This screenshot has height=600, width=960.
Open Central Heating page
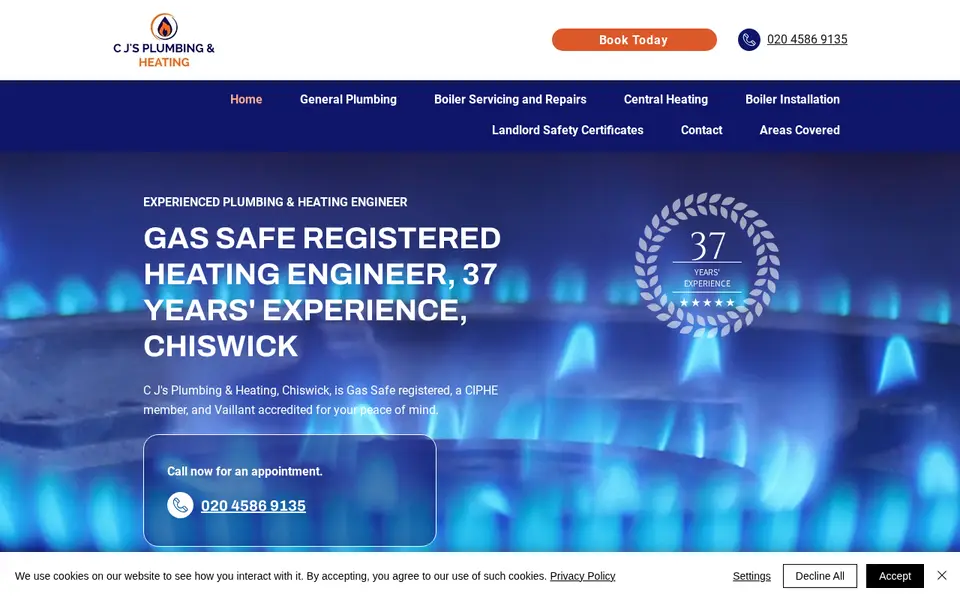(666, 99)
